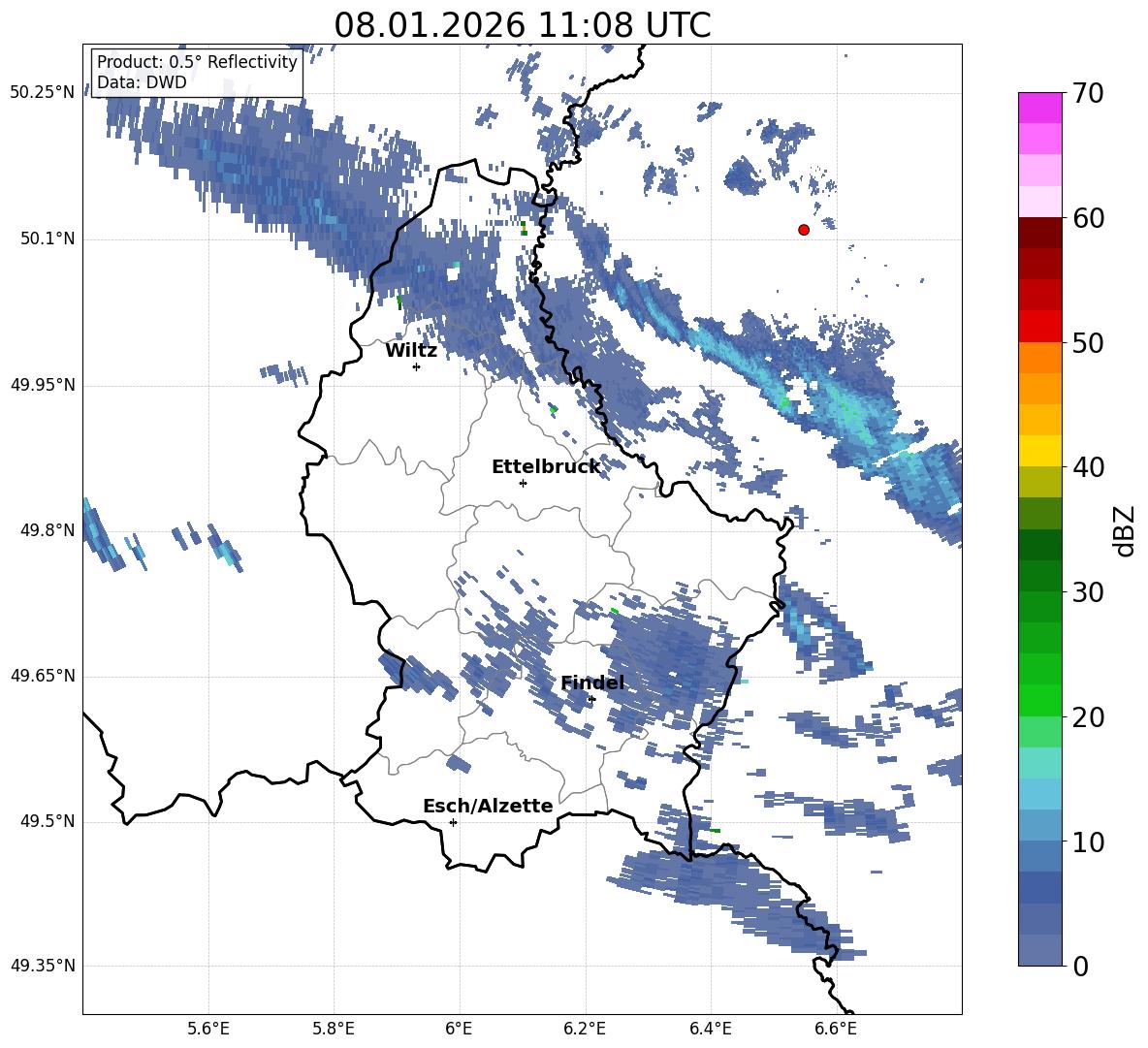Click the blue colorbar band just above 0
The width and height of the screenshot is (1148, 1048).
pyautogui.click(x=1039, y=950)
